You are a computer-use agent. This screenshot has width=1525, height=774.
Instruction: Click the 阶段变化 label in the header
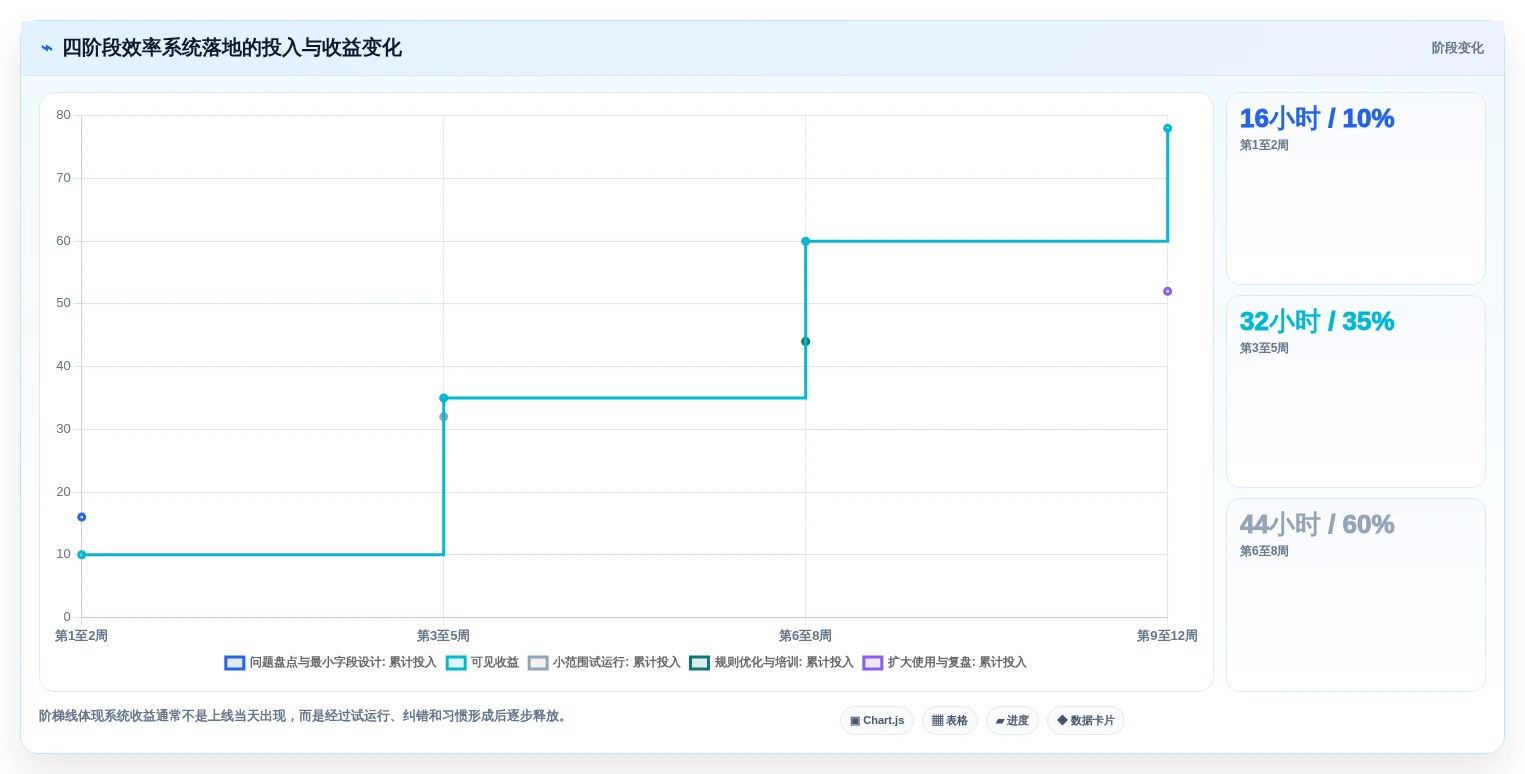pos(1457,48)
